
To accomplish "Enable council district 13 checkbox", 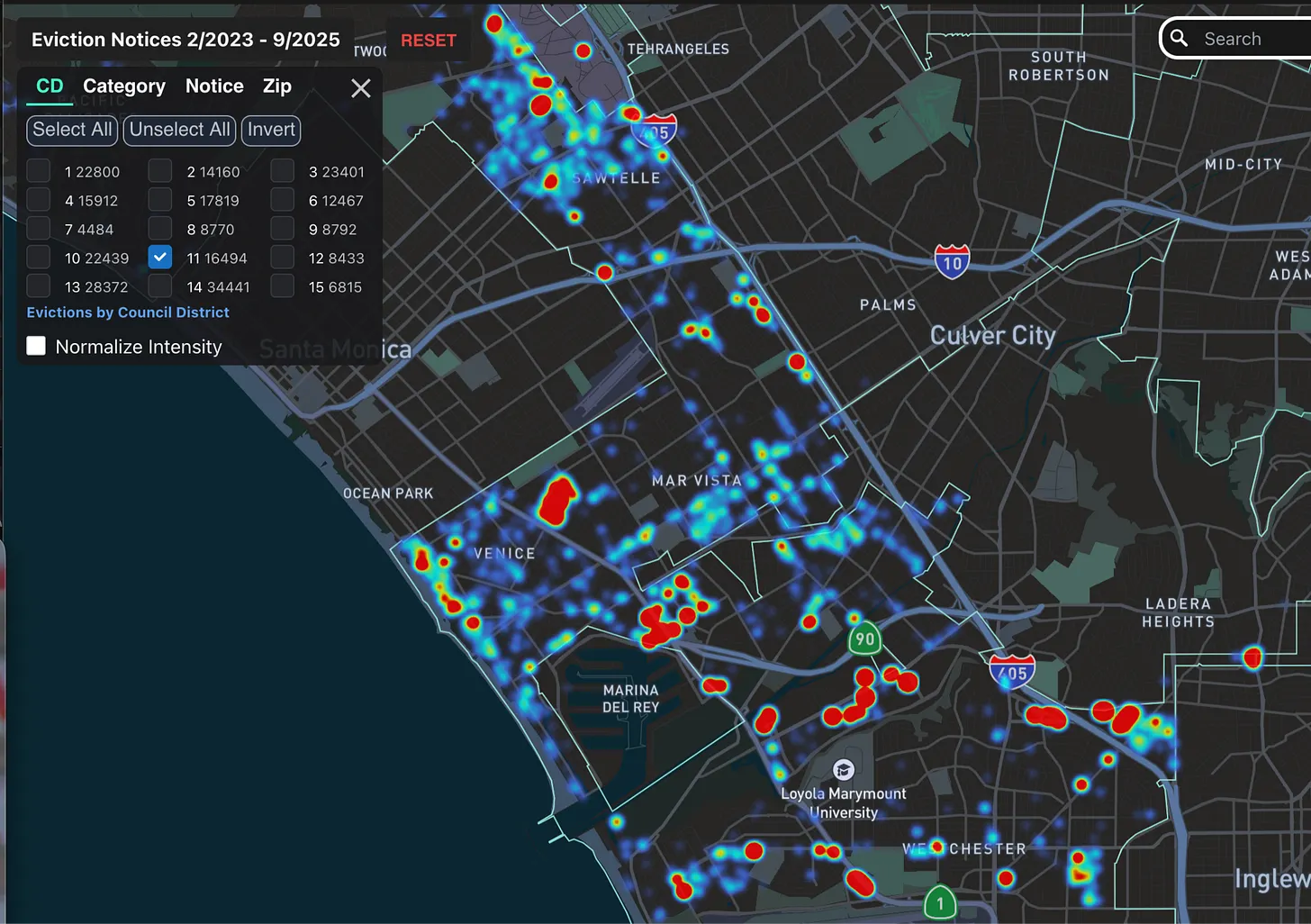I will tap(38, 286).
